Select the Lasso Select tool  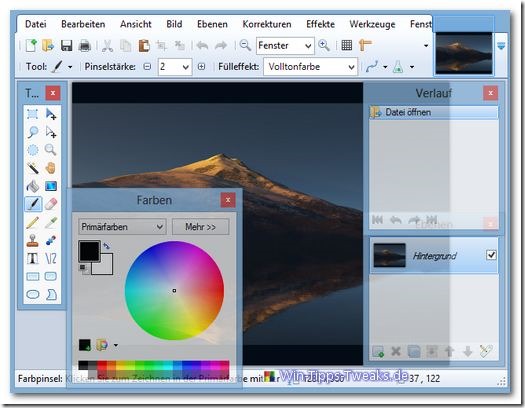[x=32, y=132]
